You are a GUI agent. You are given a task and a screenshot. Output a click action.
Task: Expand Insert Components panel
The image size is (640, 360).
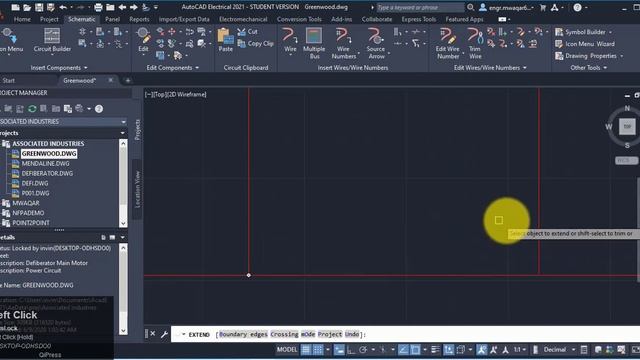[x=59, y=68]
